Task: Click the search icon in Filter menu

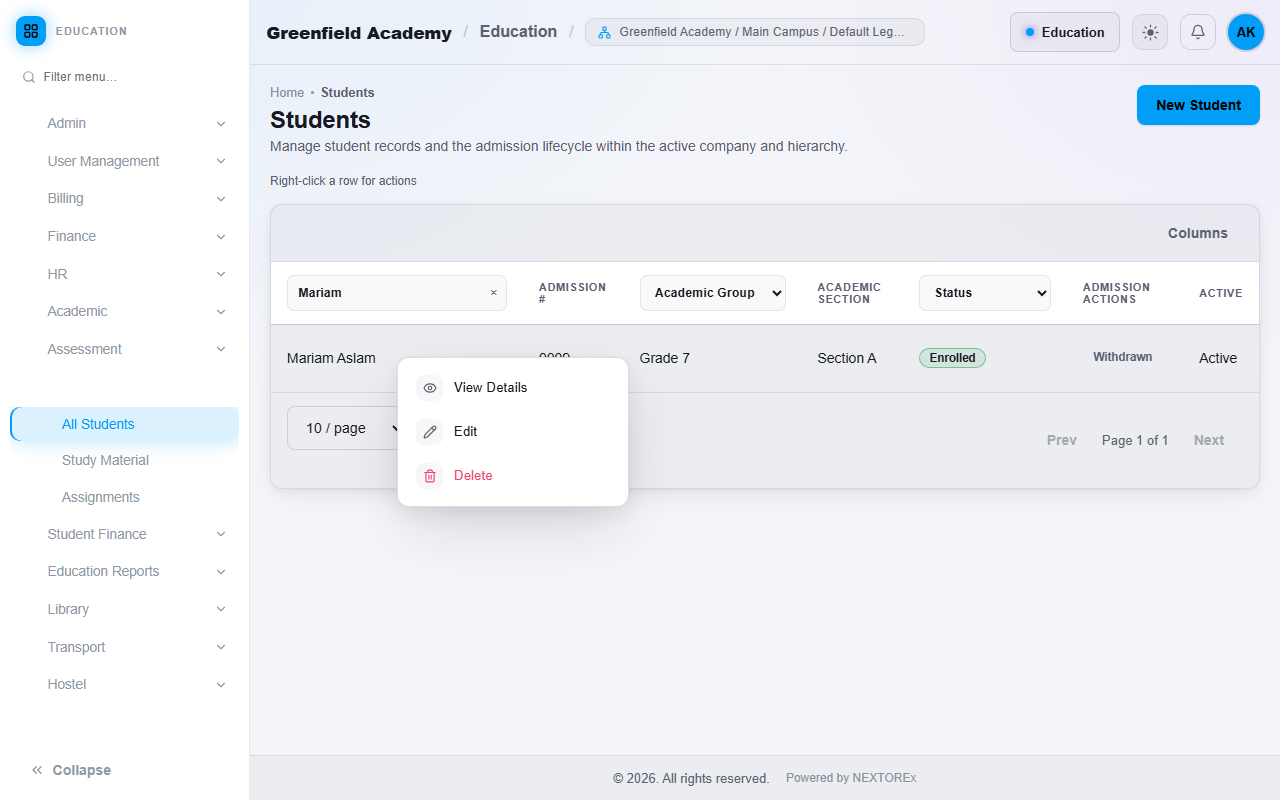Action: click(x=29, y=77)
